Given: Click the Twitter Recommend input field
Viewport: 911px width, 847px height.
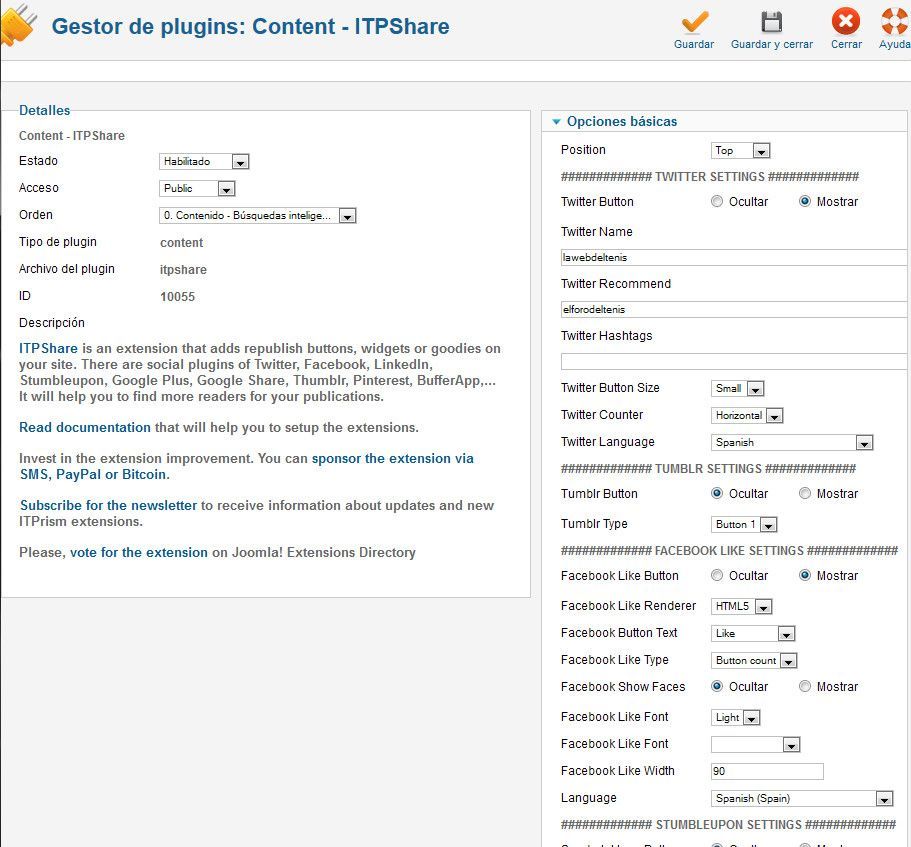Looking at the screenshot, I should point(734,309).
